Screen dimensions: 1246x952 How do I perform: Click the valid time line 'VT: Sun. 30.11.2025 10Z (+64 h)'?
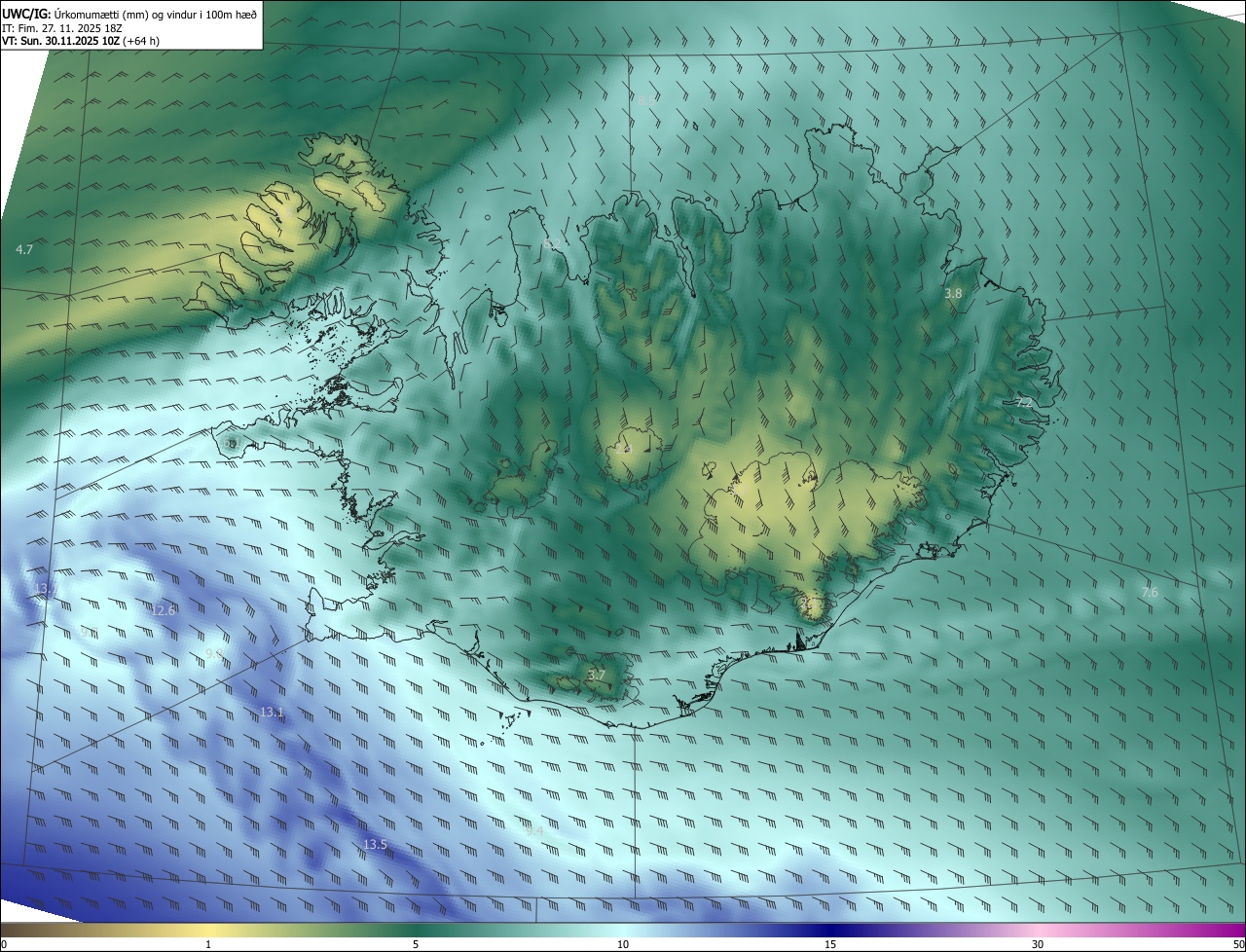click(81, 41)
